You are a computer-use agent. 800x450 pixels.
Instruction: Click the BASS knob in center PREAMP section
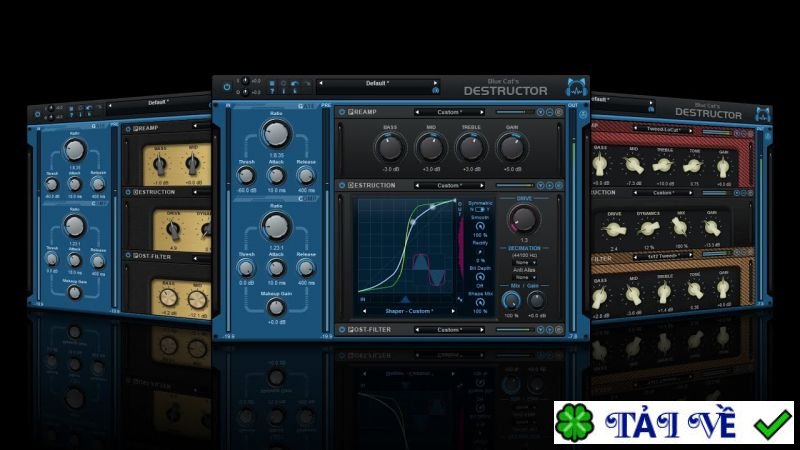390,147
